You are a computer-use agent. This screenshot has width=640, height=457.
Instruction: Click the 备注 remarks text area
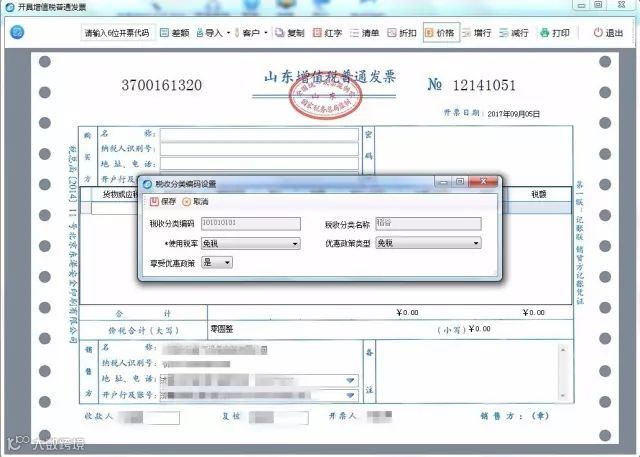[x=467, y=372]
